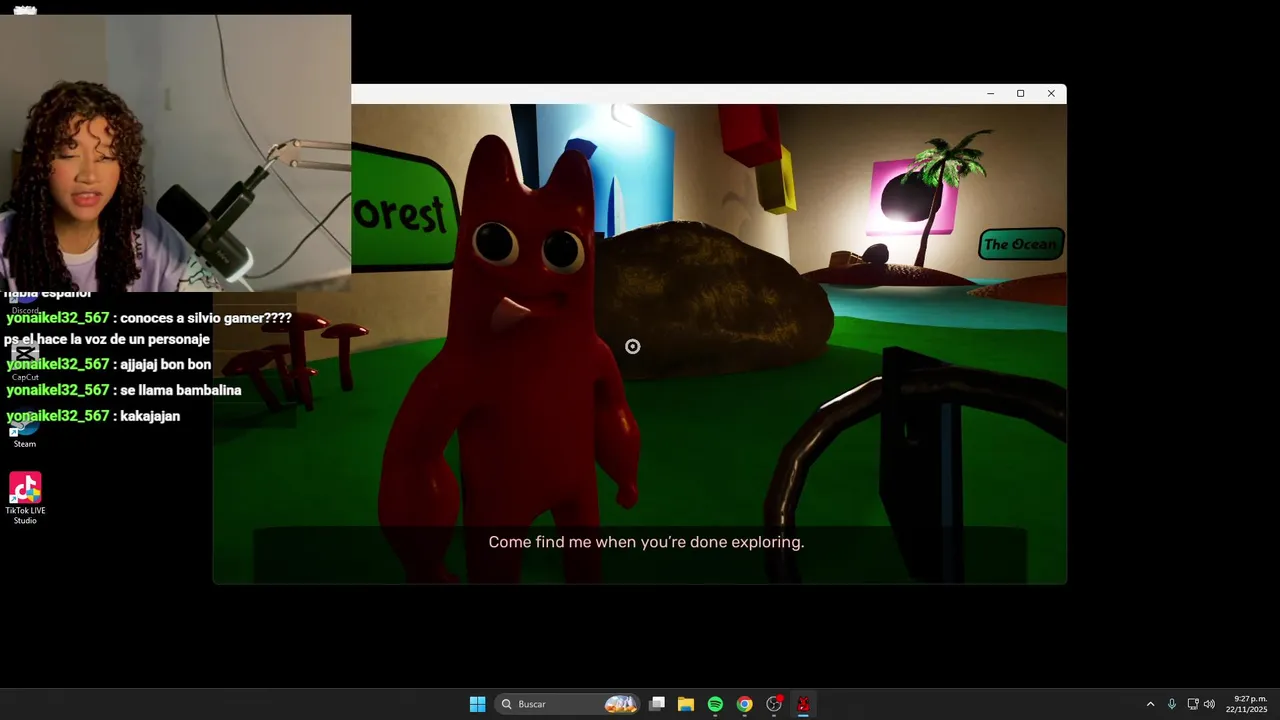Click the search highlight image in Buscar box
Viewport: 1280px width, 720px height.
pos(621,704)
